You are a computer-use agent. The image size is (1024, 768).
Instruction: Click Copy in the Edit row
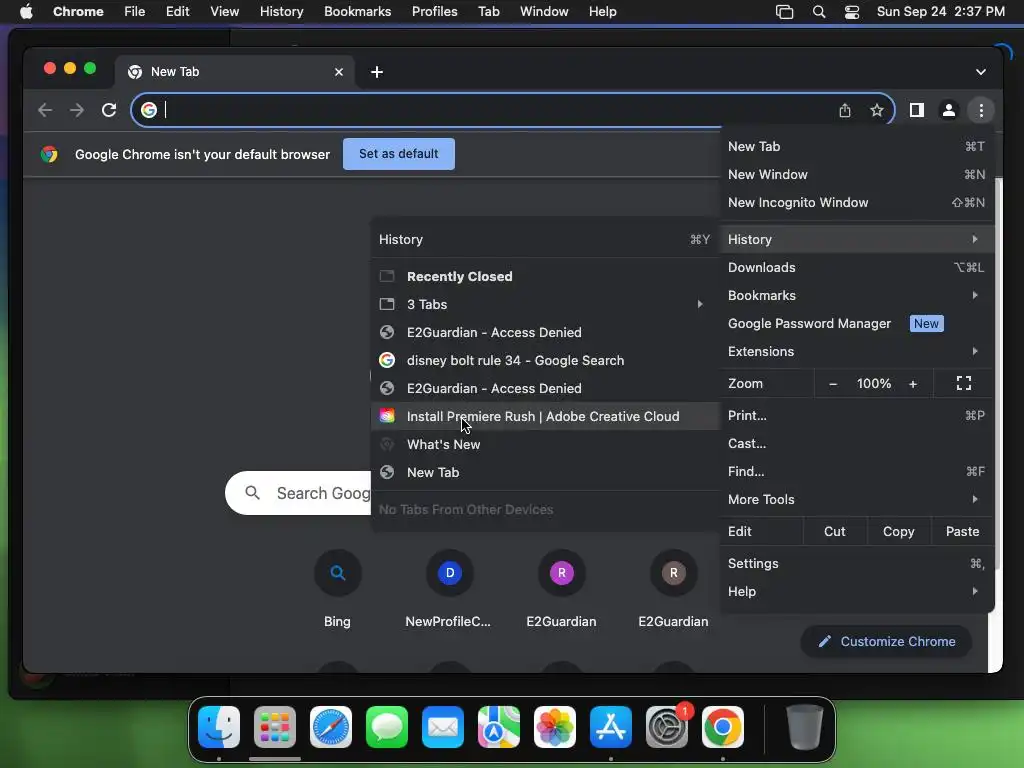coord(899,532)
